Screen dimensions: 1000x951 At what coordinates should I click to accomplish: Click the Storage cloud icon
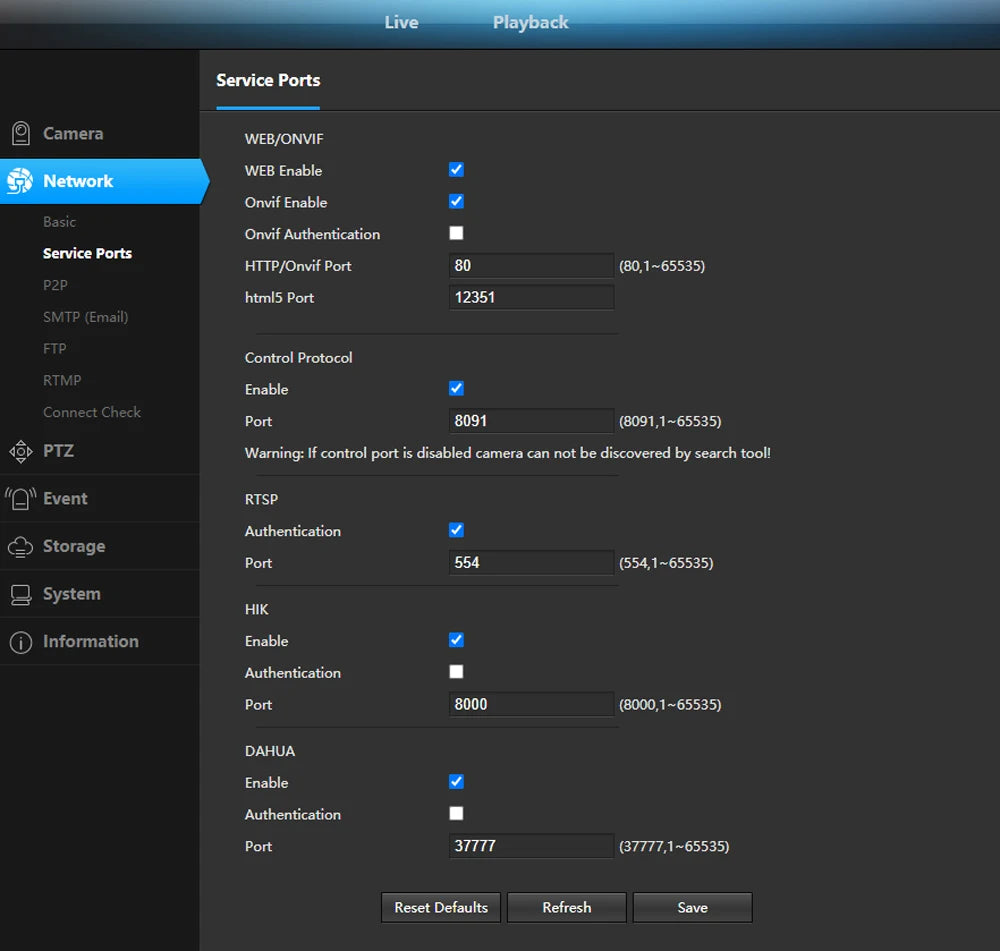click(x=20, y=547)
